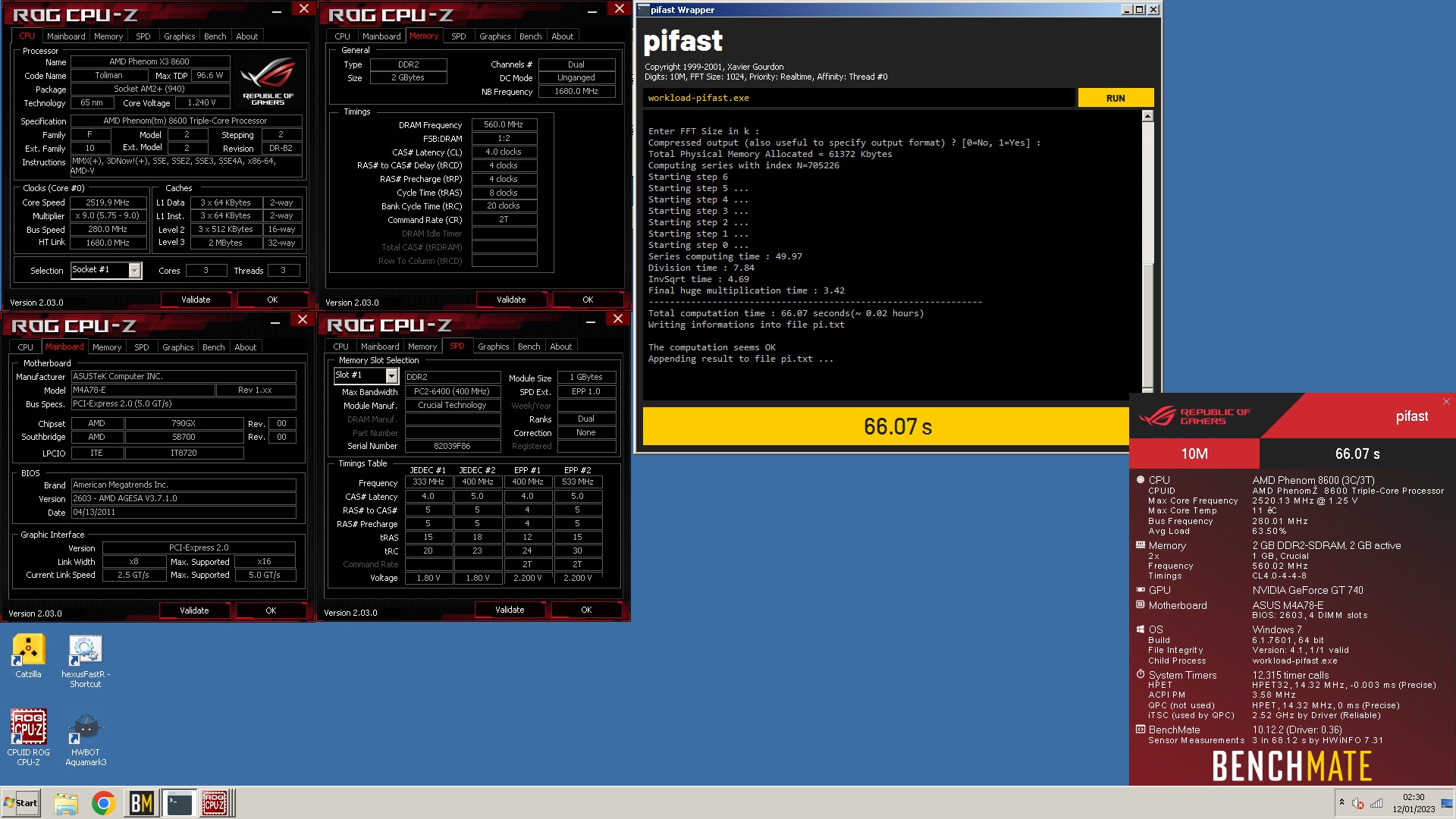Screen dimensions: 1456x819
Task: Click OK in CPU-Z SPD window
Action: pyautogui.click(x=586, y=610)
